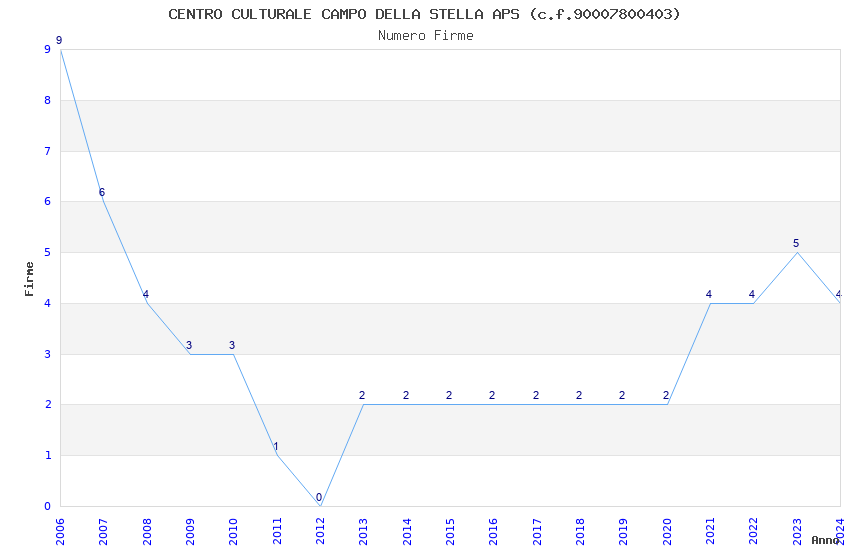850x550 pixels.
Task: Select the 2006 year label
Action: (60, 532)
